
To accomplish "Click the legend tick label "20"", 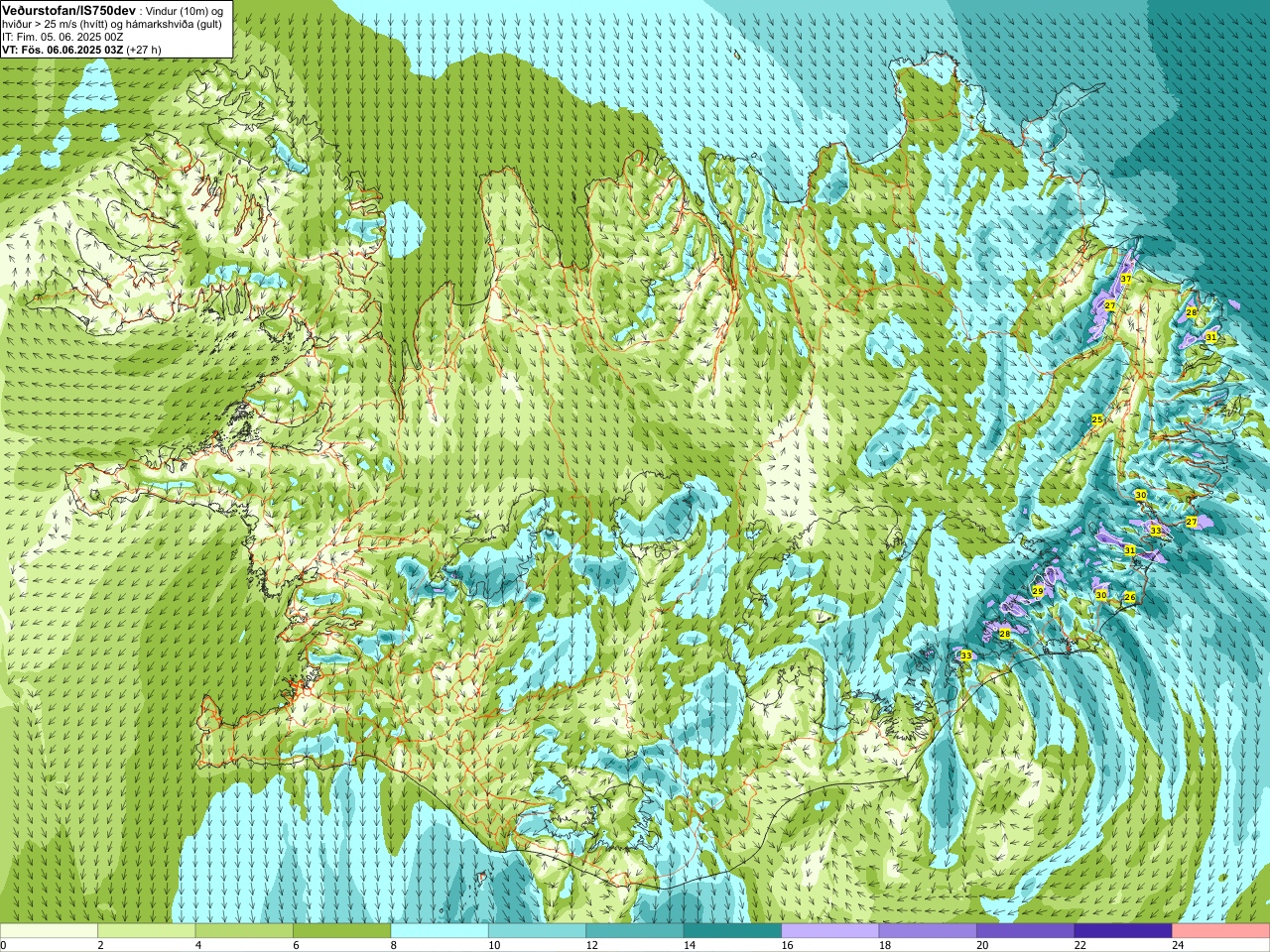I will pos(982,945).
